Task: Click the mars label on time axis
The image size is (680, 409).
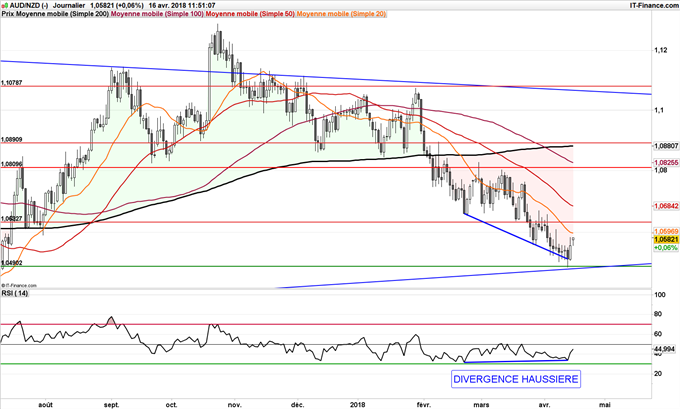Action: (482, 405)
